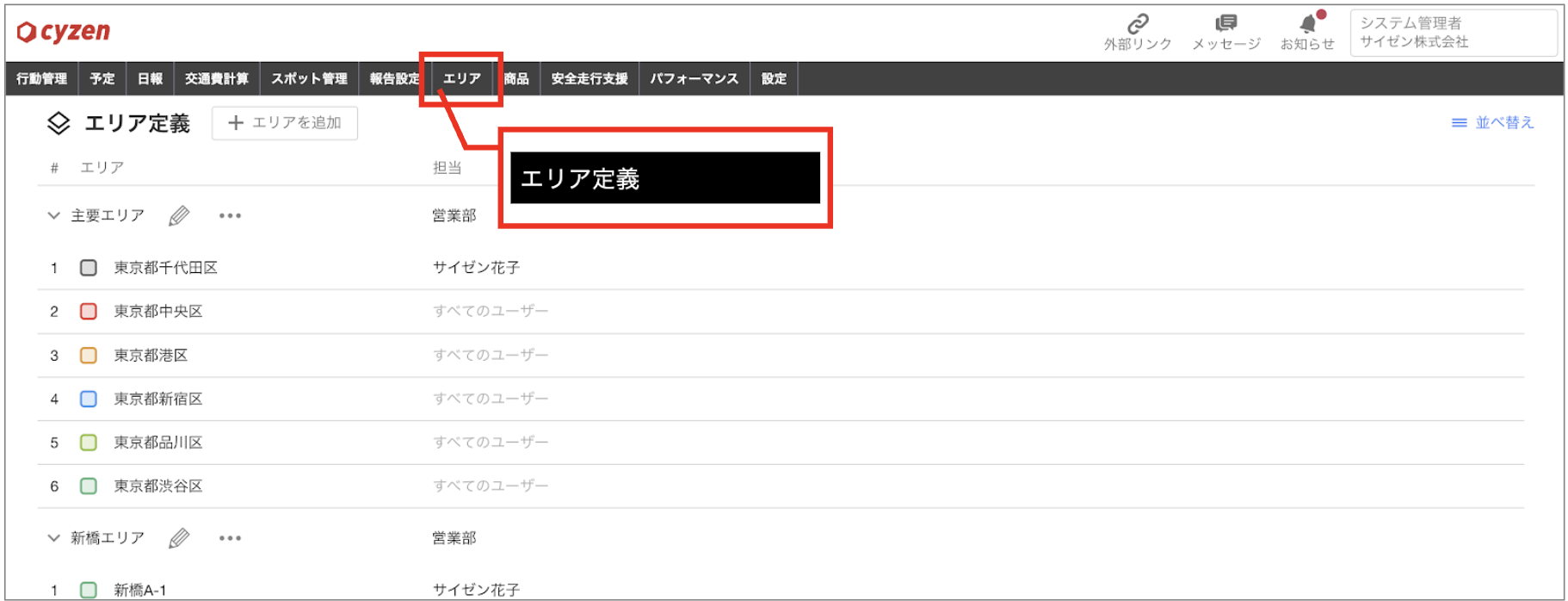Select the 東京都港区 area name

click(x=151, y=355)
